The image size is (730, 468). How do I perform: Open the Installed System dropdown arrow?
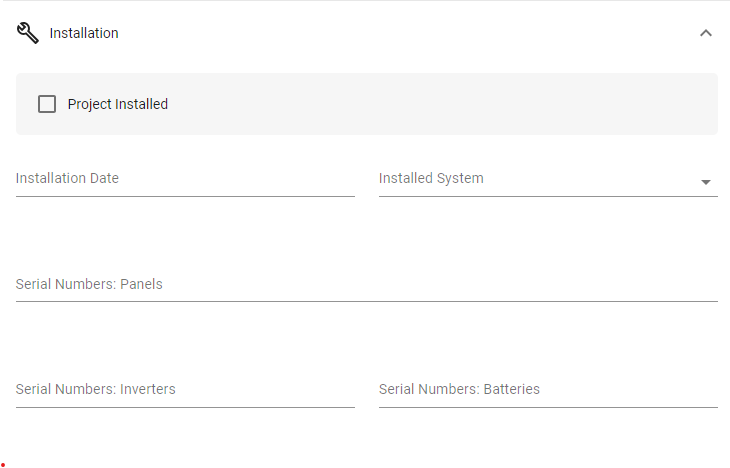tap(706, 182)
